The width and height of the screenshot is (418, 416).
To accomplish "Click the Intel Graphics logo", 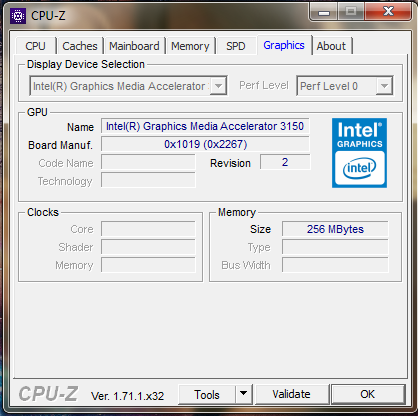I will pyautogui.click(x=359, y=153).
